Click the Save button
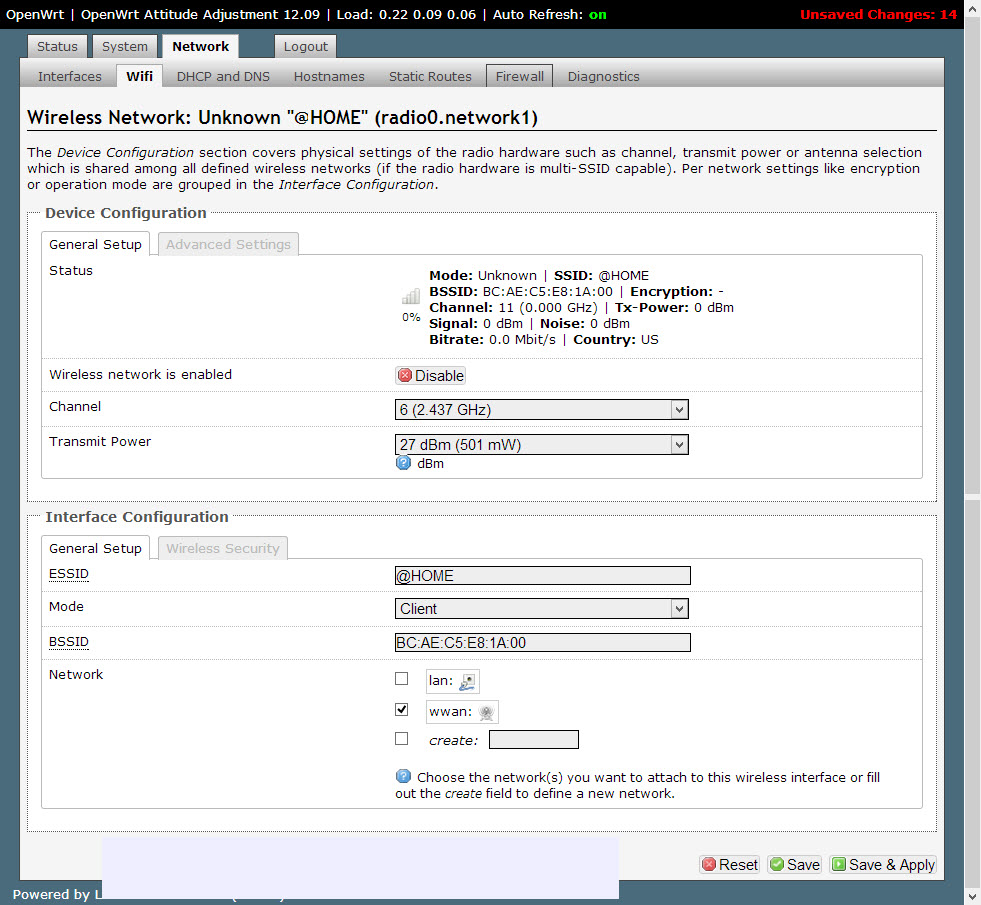Viewport: 981px width, 905px height. (795, 864)
